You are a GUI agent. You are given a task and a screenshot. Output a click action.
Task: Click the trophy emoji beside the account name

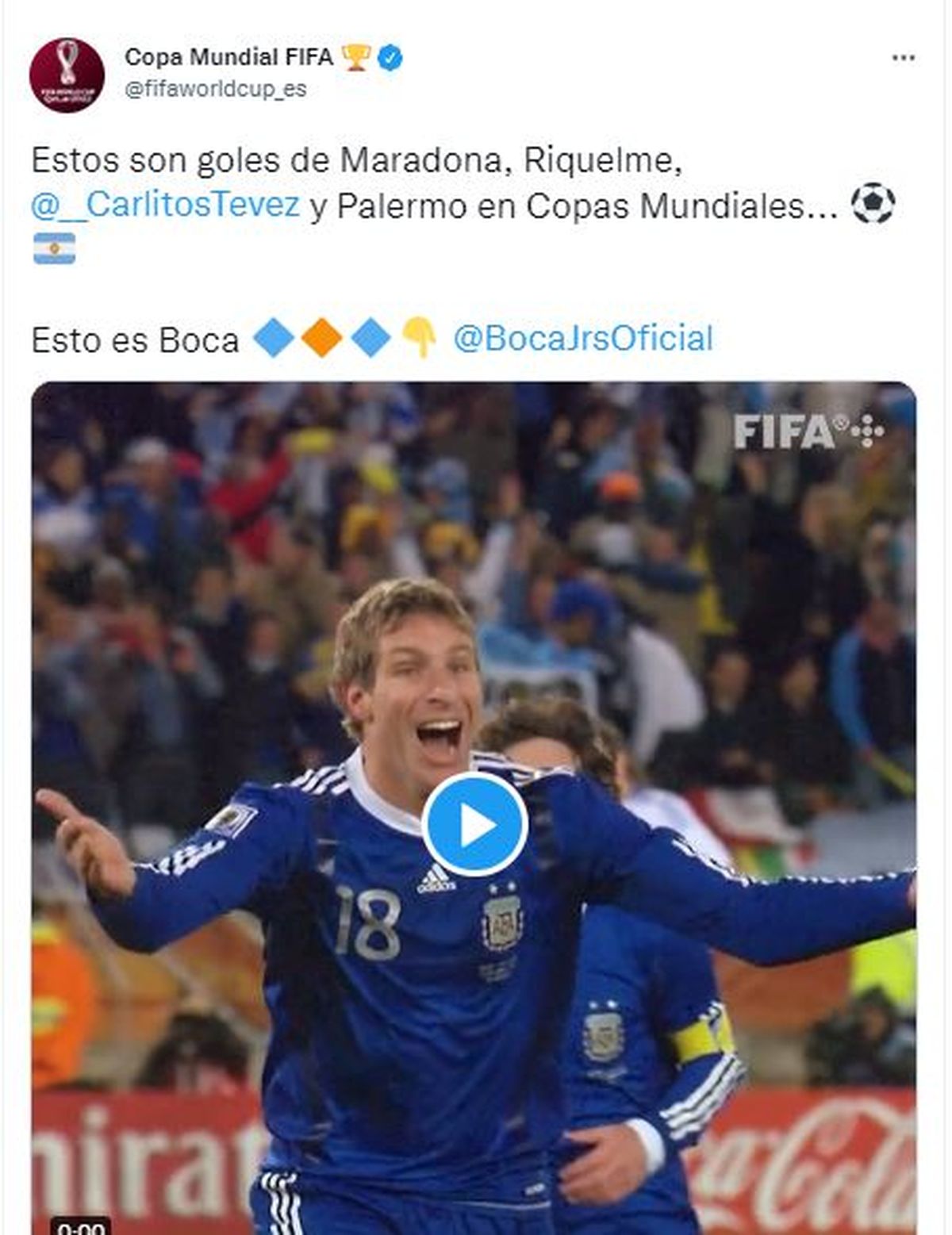pos(355,57)
